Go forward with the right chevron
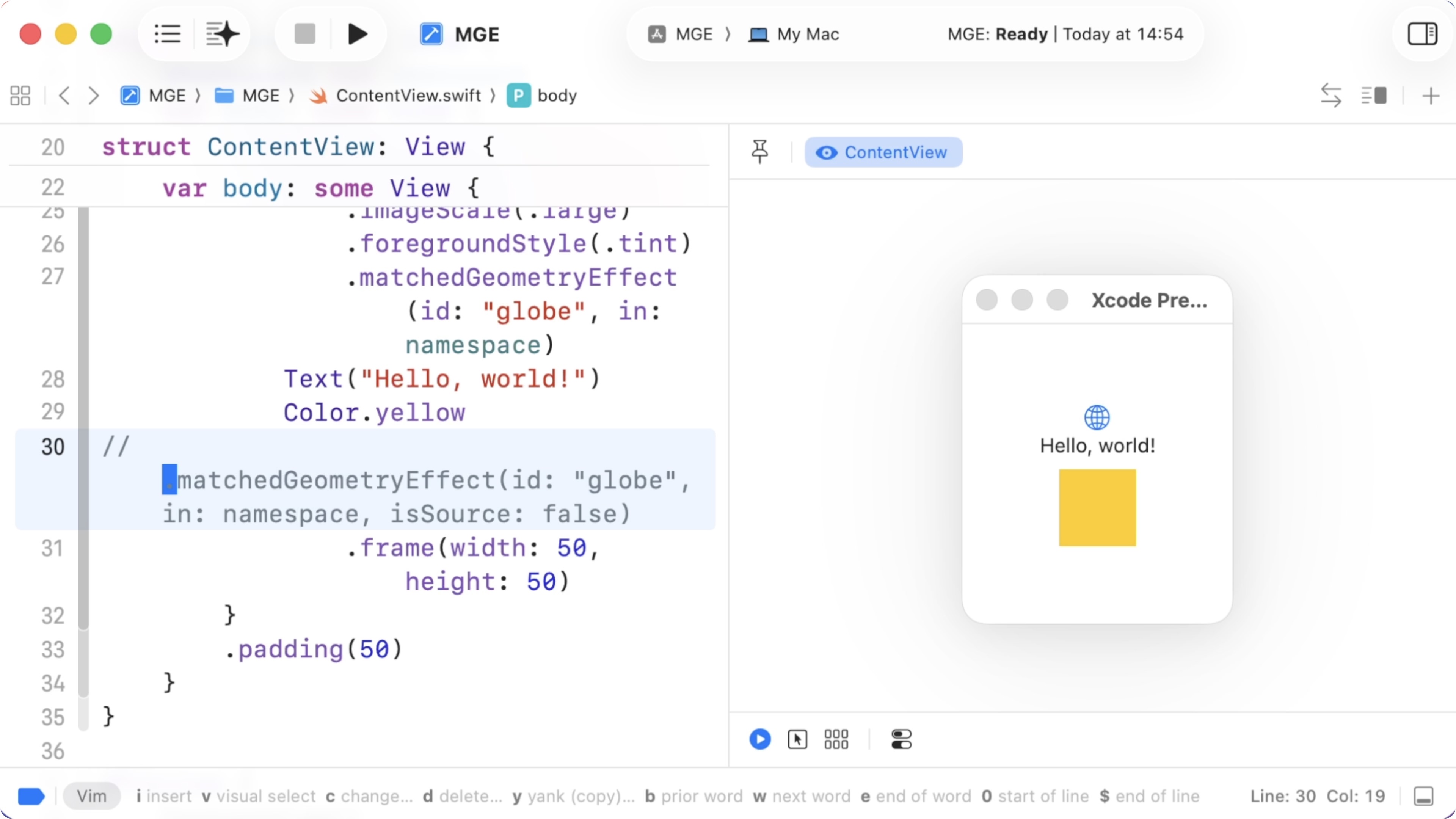Viewport: 1456px width, 819px height. (x=94, y=96)
